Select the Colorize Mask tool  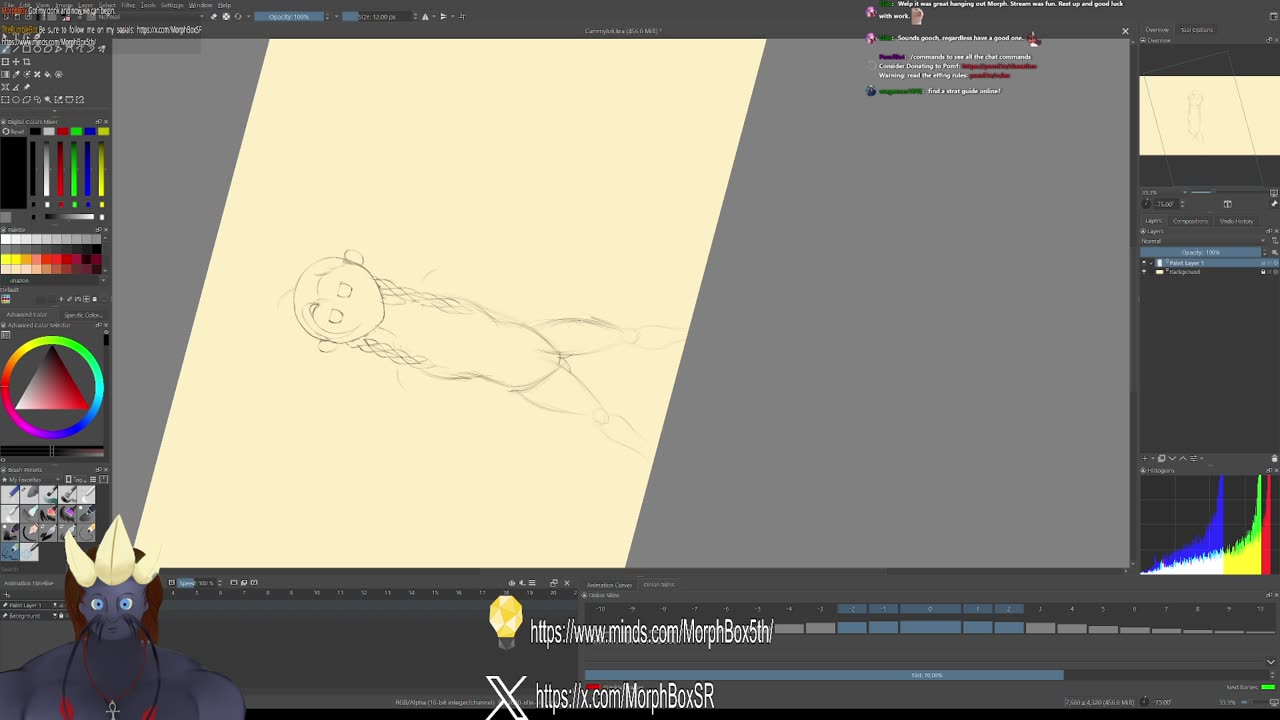(x=27, y=74)
